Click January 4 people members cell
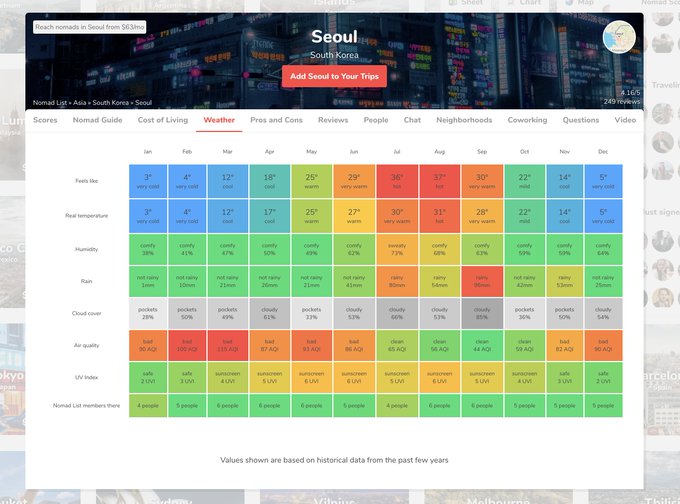 click(x=148, y=406)
